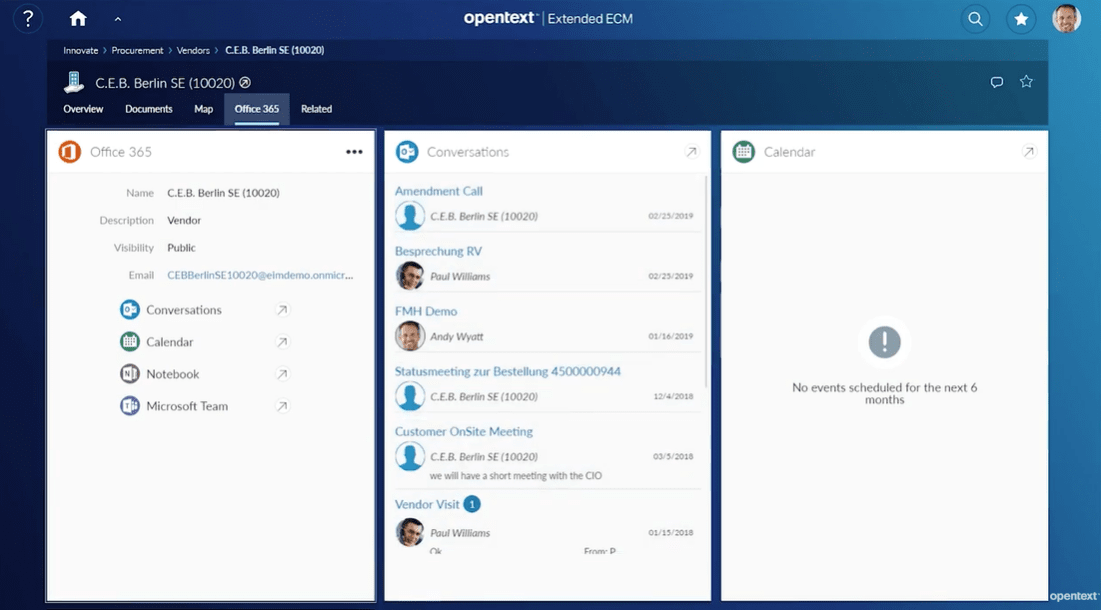1101x610 pixels.
Task: Open the Amendment Call conversation
Action: point(438,191)
